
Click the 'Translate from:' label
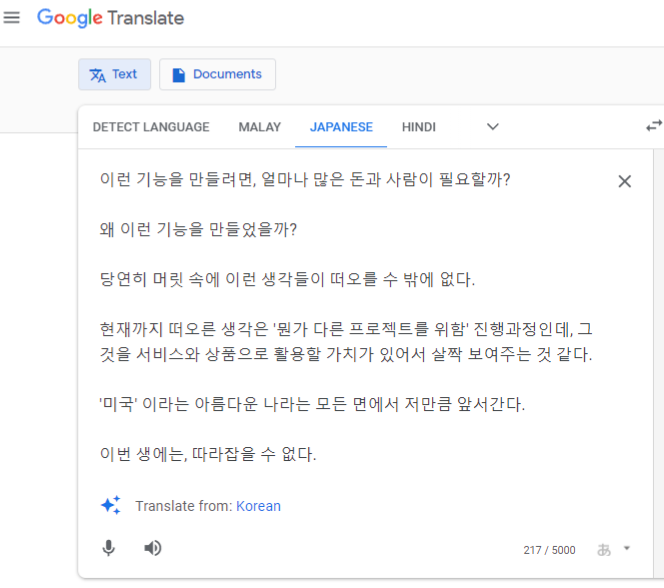184,506
